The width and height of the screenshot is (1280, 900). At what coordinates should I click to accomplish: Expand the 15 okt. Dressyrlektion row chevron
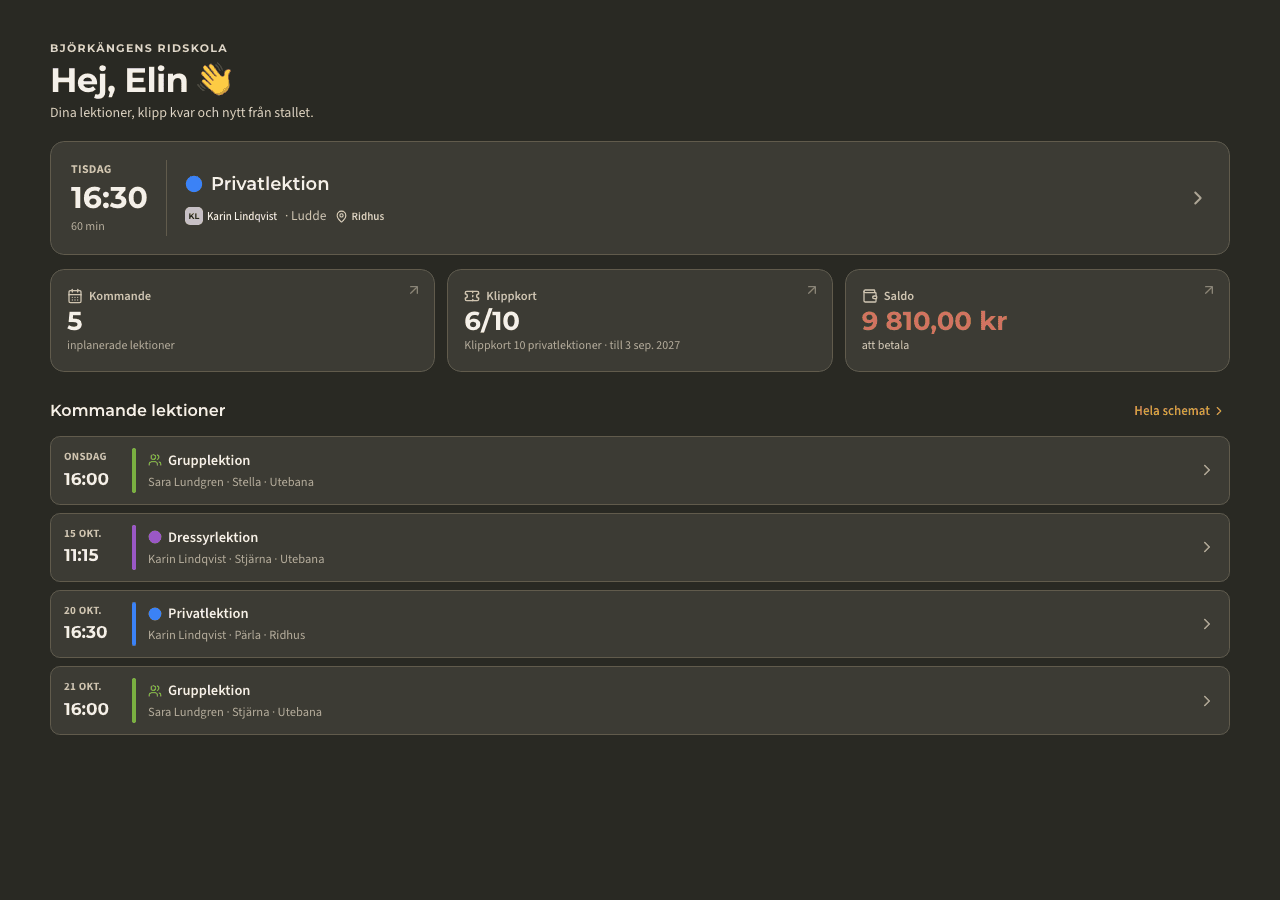point(1207,547)
